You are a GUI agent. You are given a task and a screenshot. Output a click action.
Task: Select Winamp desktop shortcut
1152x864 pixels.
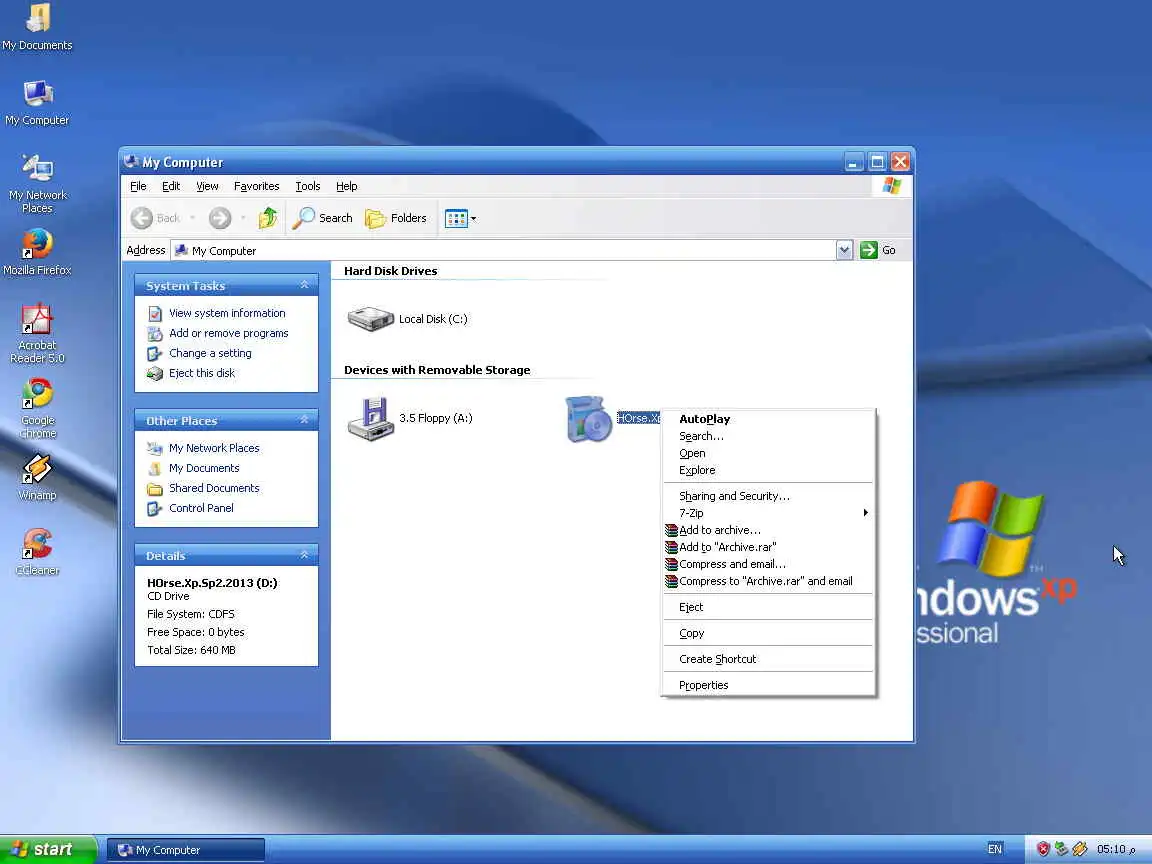(x=37, y=478)
